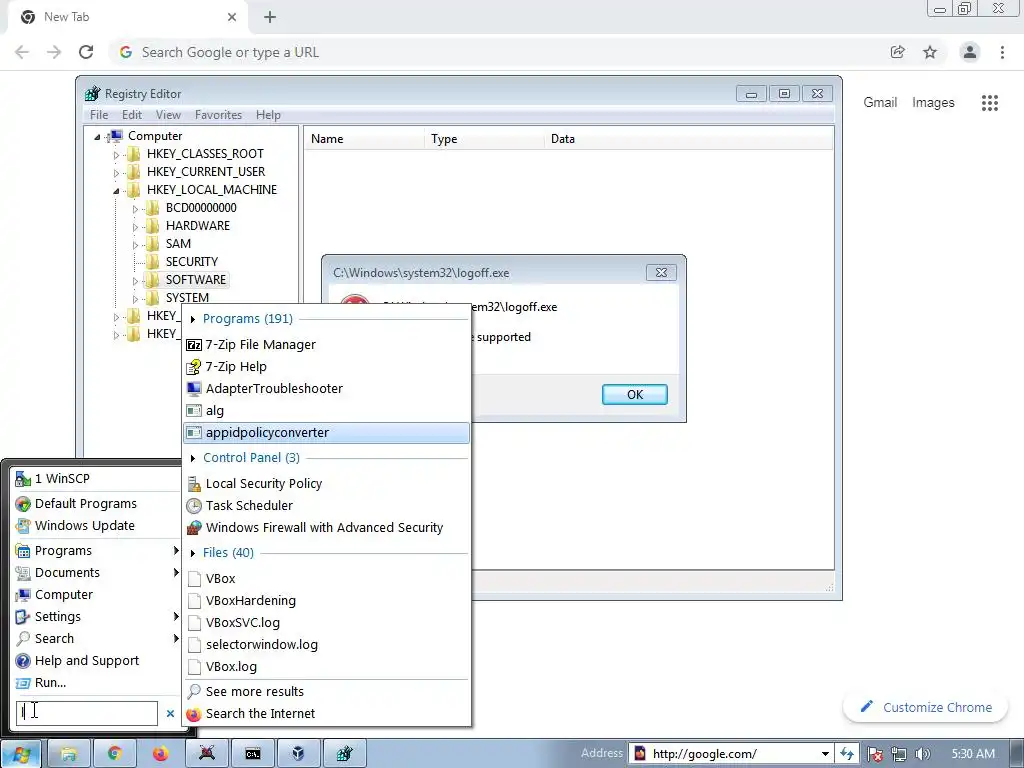1024x768 pixels.
Task: Open taskbar Address dropdown arrow
Action: [825, 754]
